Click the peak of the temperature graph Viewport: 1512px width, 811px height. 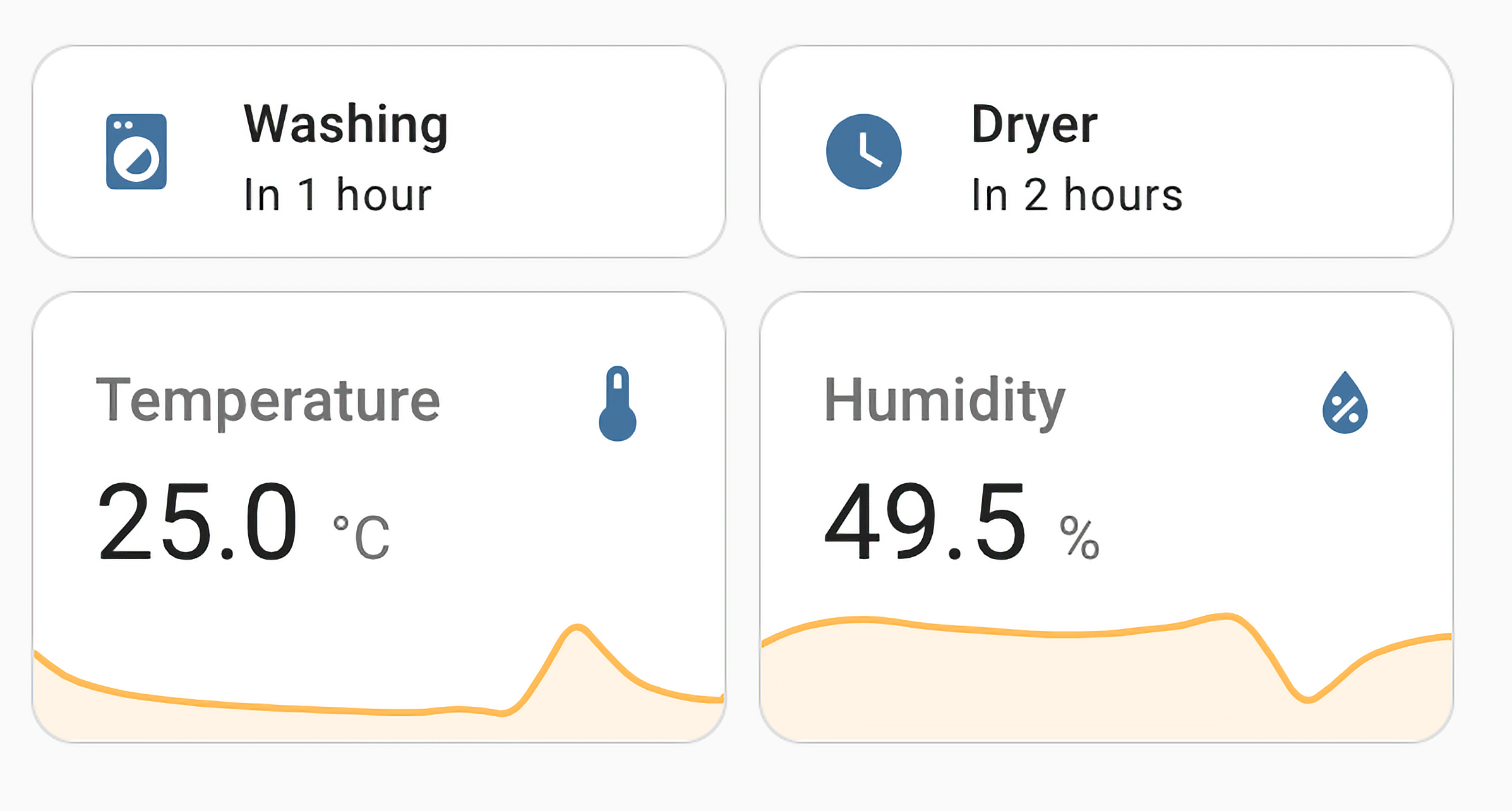(x=577, y=628)
